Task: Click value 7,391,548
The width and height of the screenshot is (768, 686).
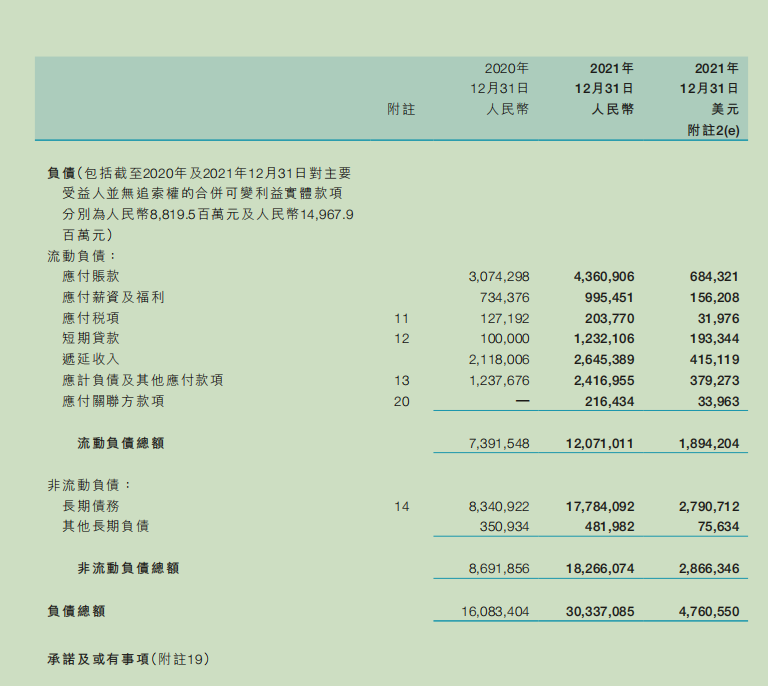Action: click(x=499, y=444)
